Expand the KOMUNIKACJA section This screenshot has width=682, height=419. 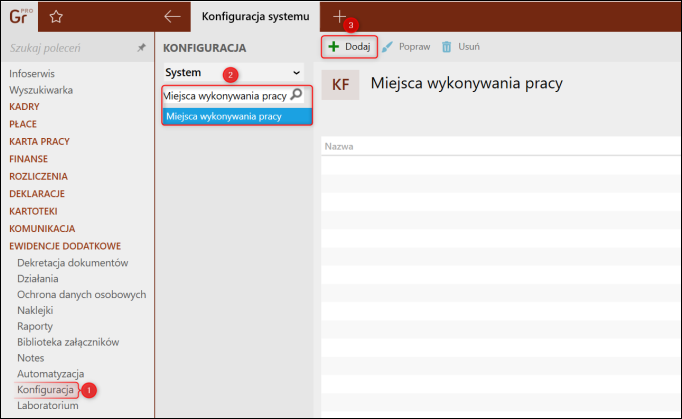(42, 228)
